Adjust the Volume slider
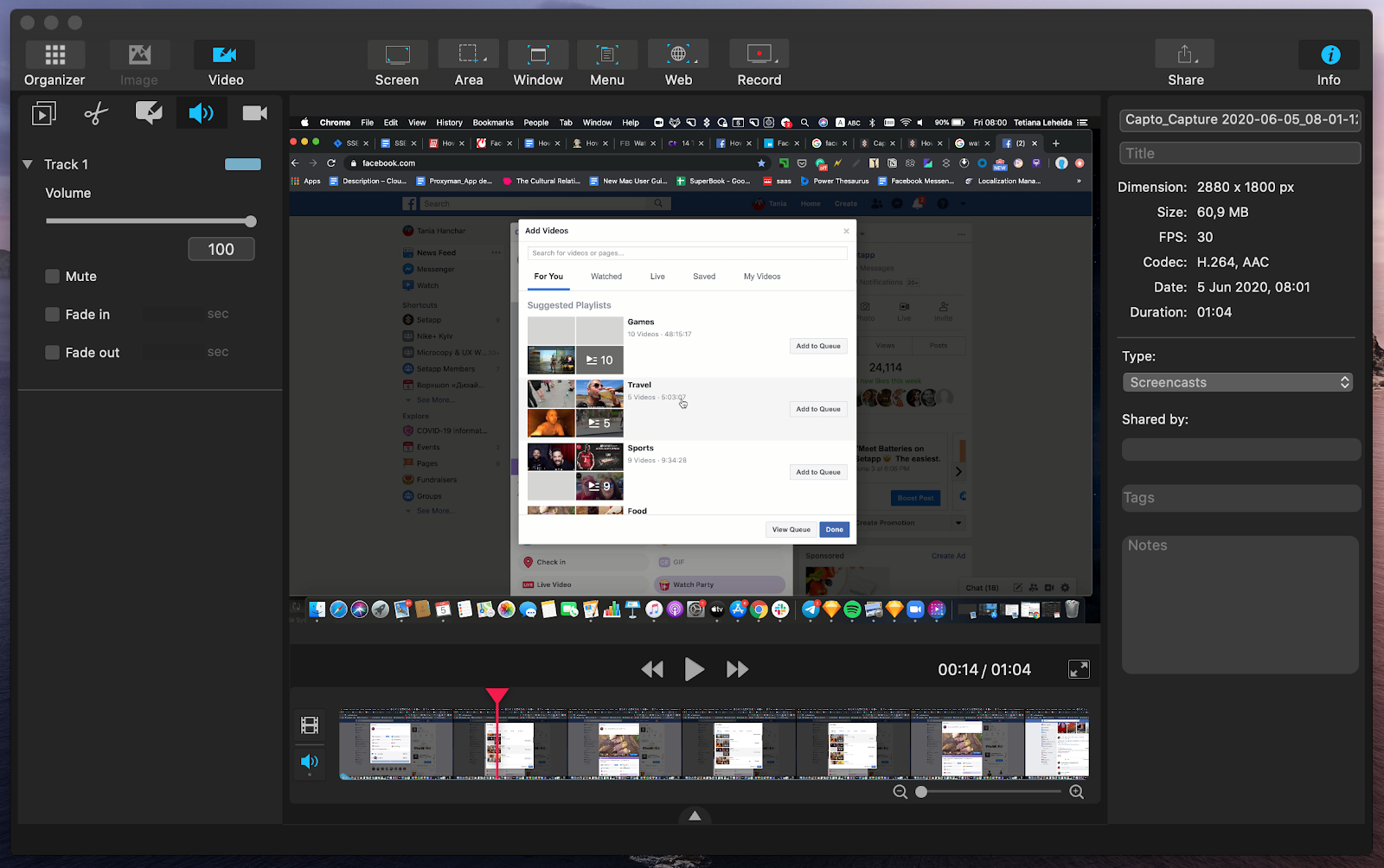1384x868 pixels. (151, 221)
